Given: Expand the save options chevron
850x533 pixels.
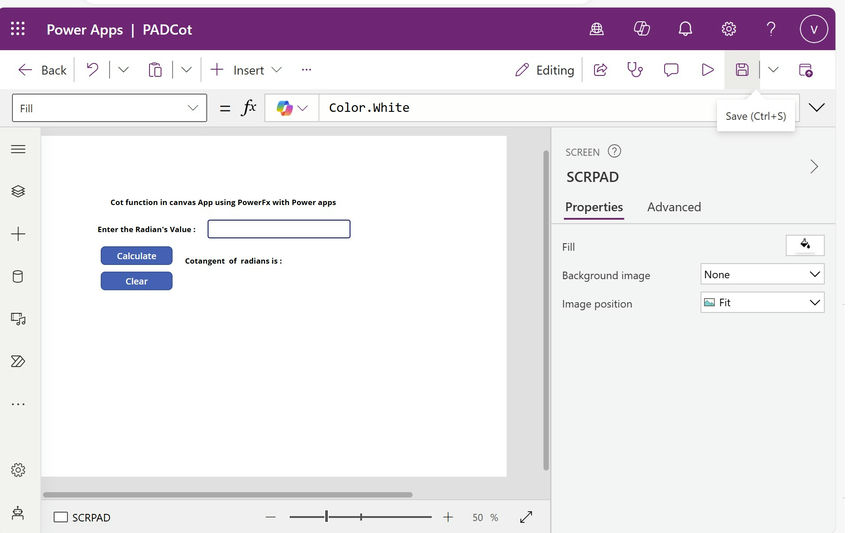Looking at the screenshot, I should (774, 70).
